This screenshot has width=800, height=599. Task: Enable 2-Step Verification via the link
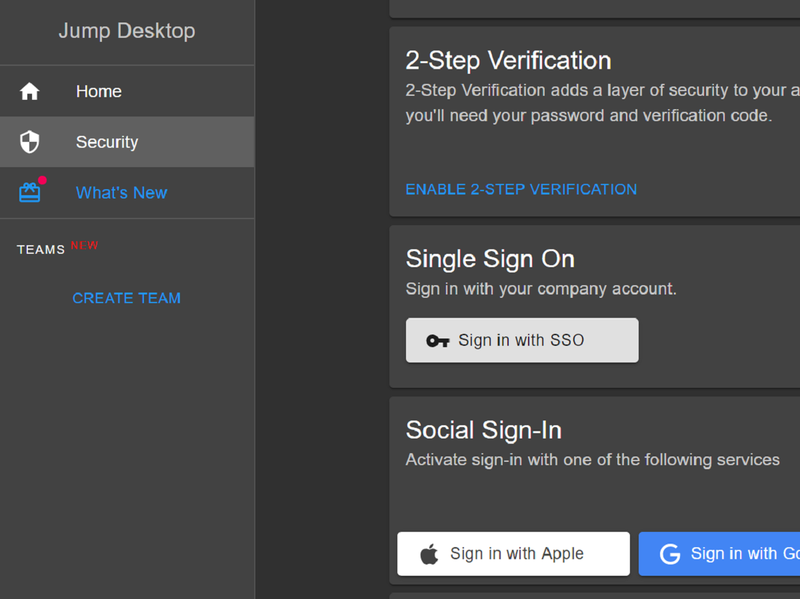pos(521,189)
